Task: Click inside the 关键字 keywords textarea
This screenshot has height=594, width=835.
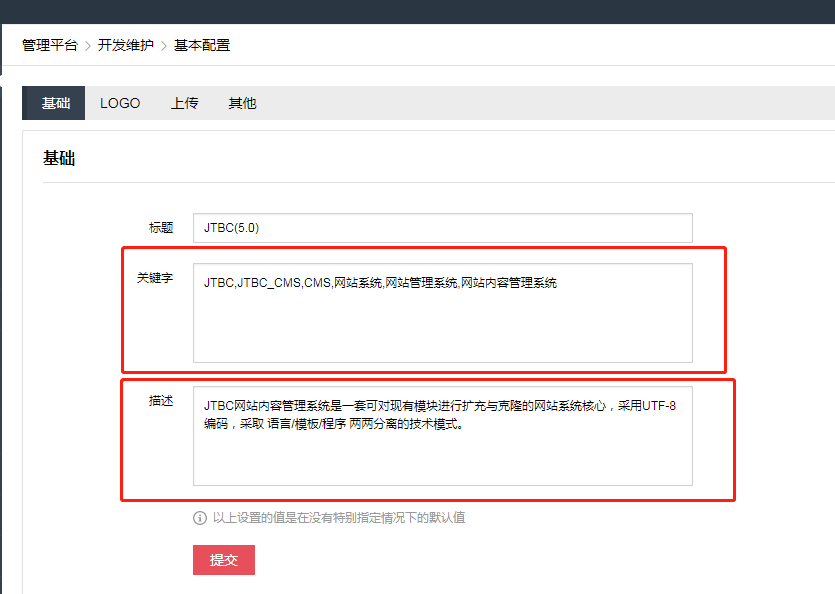Action: pyautogui.click(x=443, y=313)
